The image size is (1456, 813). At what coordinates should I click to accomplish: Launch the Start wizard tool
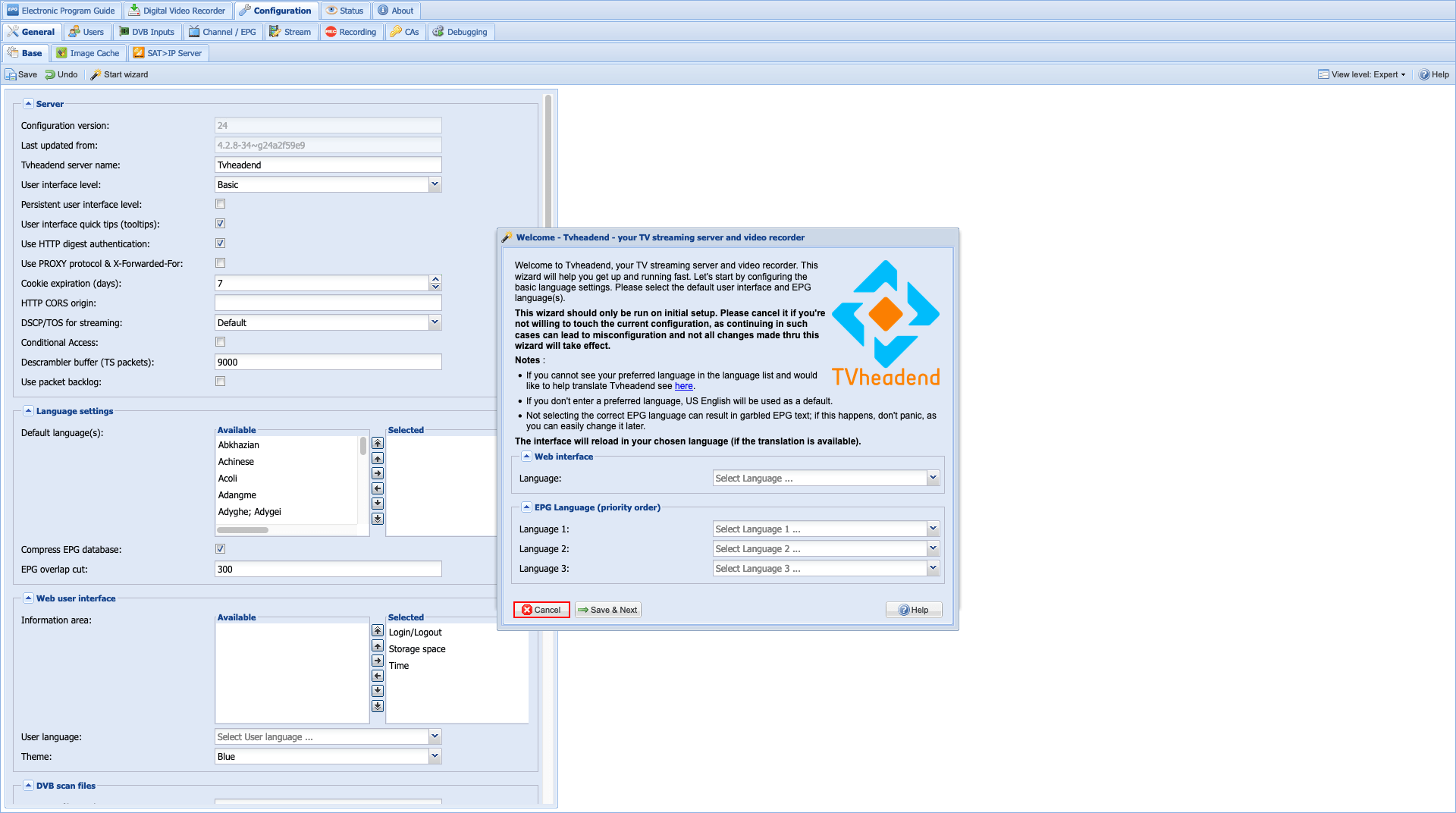pyautogui.click(x=119, y=74)
